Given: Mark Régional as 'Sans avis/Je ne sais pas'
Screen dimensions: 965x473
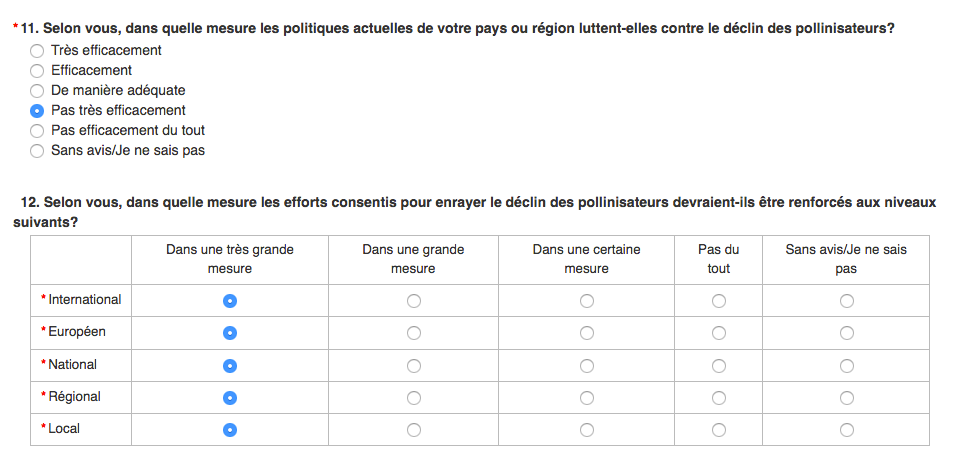Looking at the screenshot, I should [846, 398].
